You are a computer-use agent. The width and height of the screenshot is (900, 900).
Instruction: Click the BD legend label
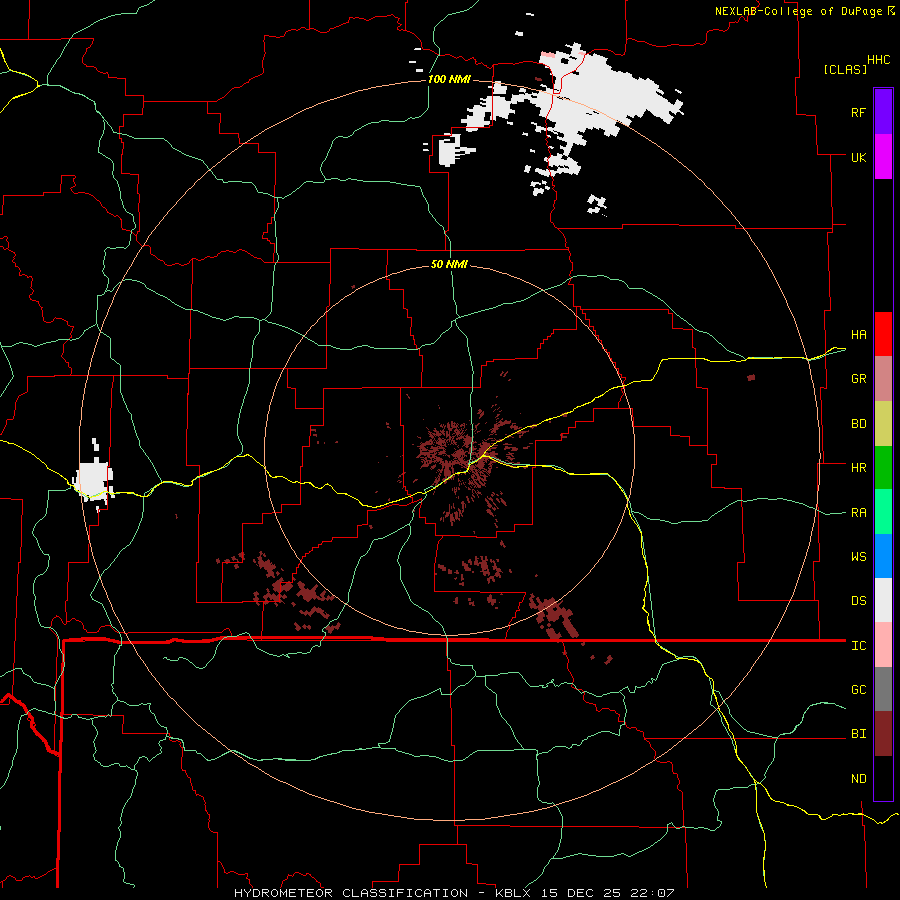(858, 424)
